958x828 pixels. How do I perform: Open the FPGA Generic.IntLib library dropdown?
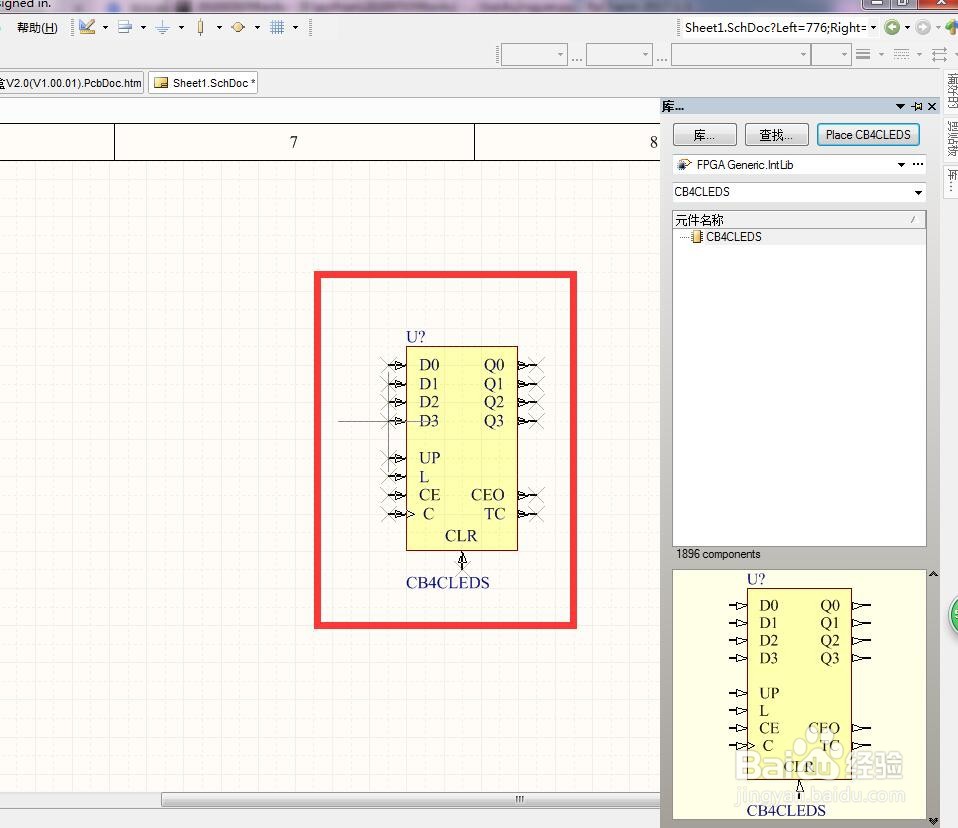901,164
